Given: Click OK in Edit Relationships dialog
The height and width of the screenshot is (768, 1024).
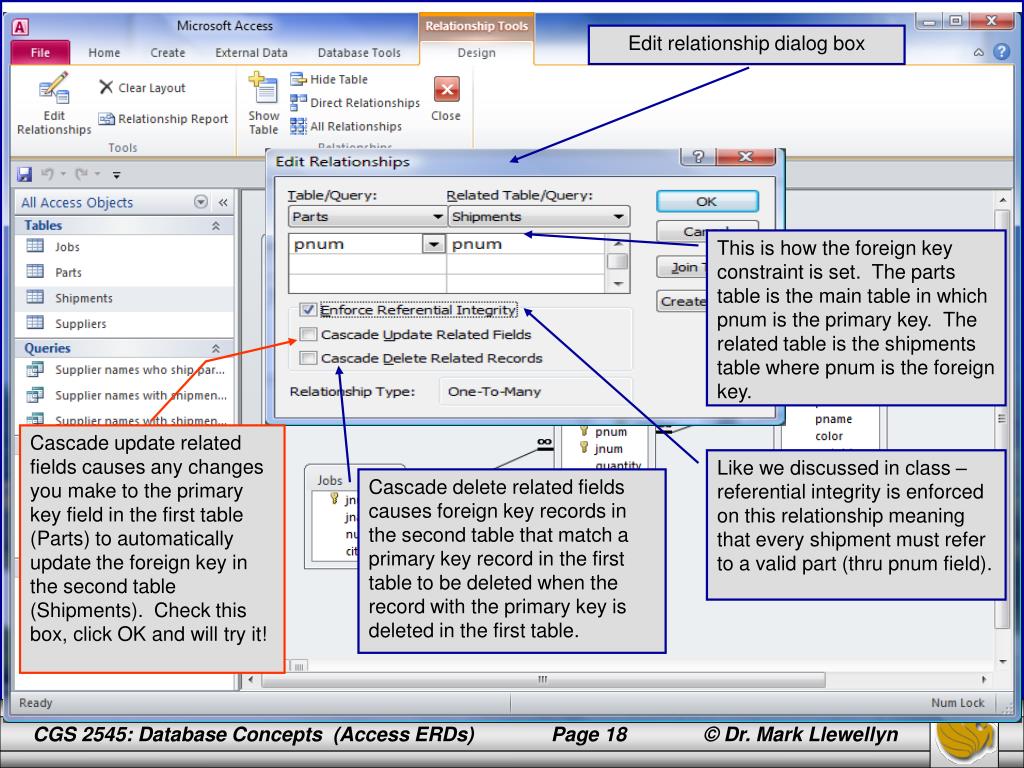Looking at the screenshot, I should [x=707, y=202].
